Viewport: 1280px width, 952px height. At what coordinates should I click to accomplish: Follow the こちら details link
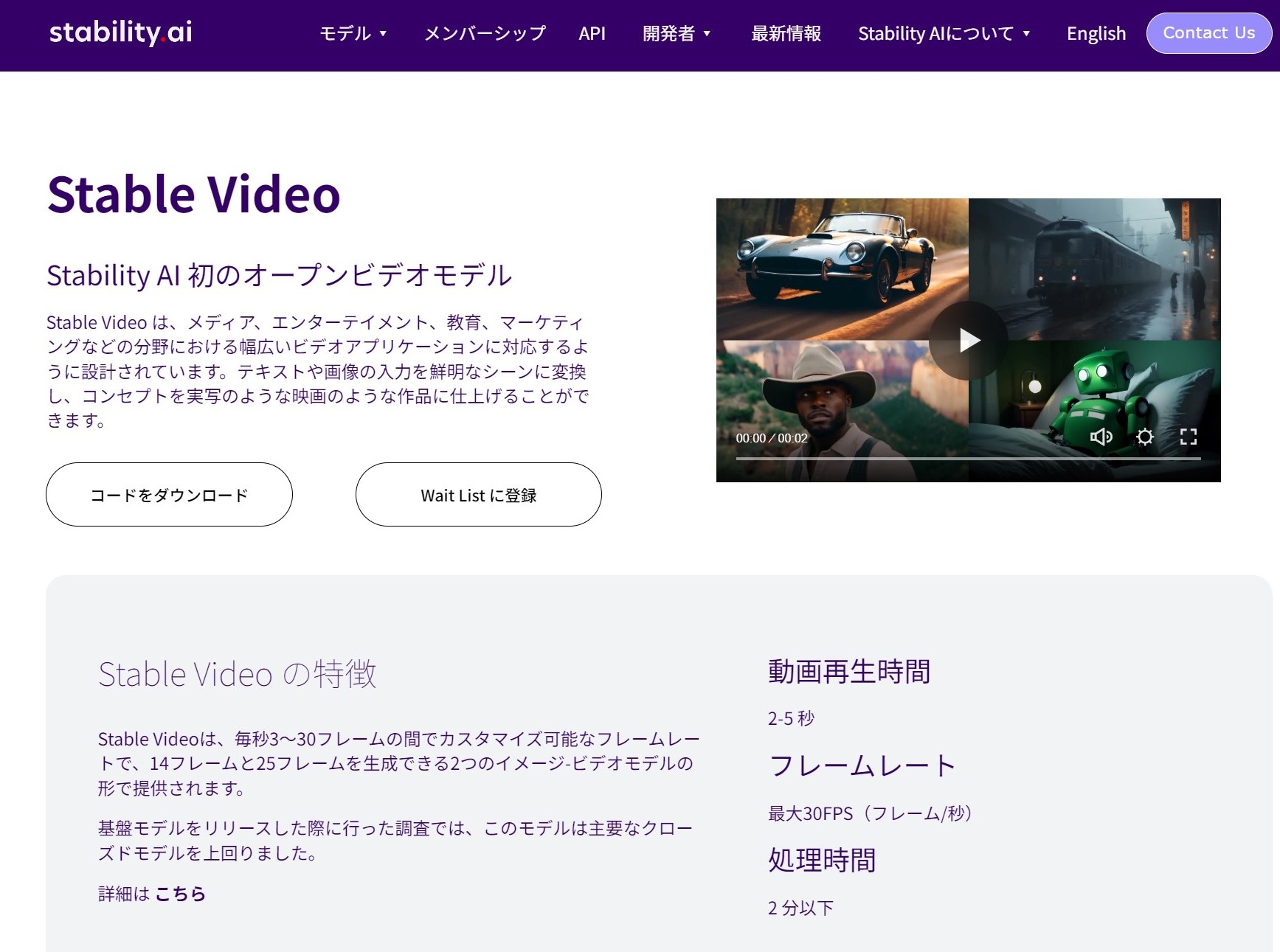click(x=180, y=894)
